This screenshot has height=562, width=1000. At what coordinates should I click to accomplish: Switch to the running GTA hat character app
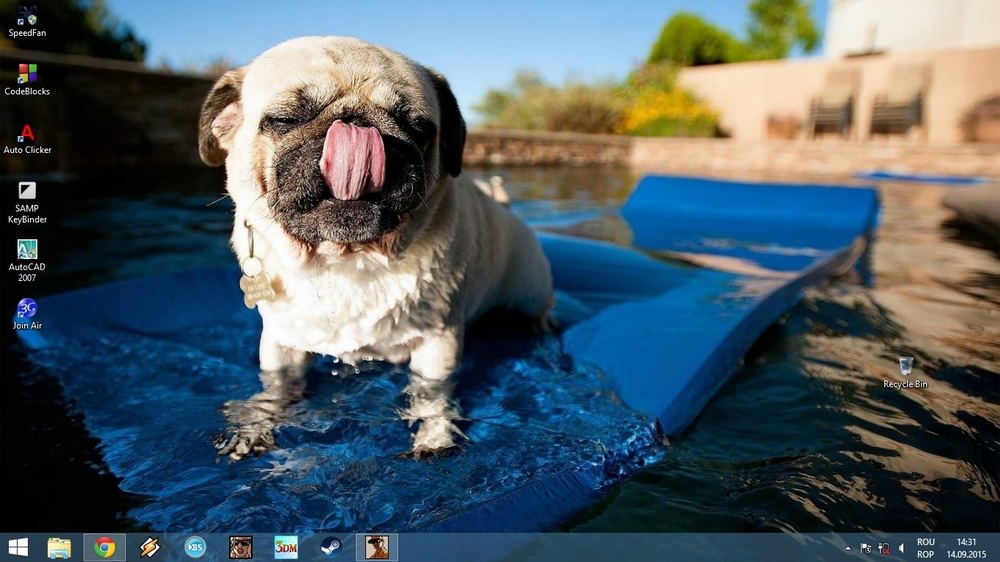[376, 547]
